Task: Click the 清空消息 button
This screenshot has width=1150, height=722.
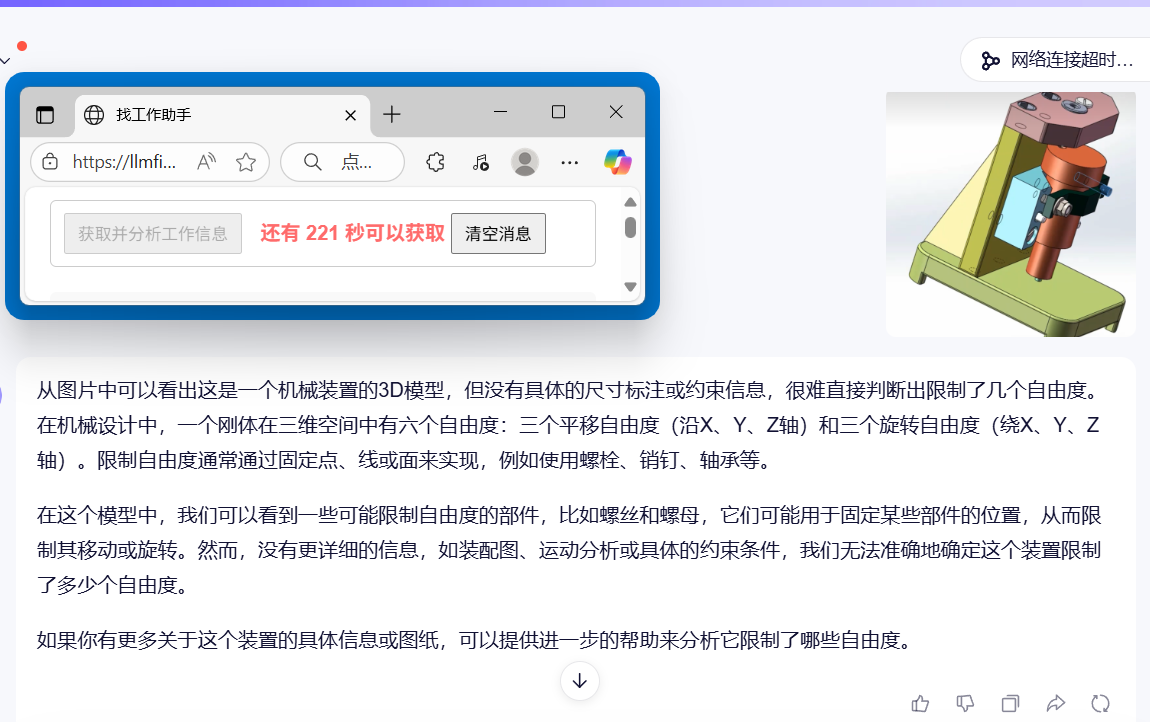Action: click(x=498, y=233)
